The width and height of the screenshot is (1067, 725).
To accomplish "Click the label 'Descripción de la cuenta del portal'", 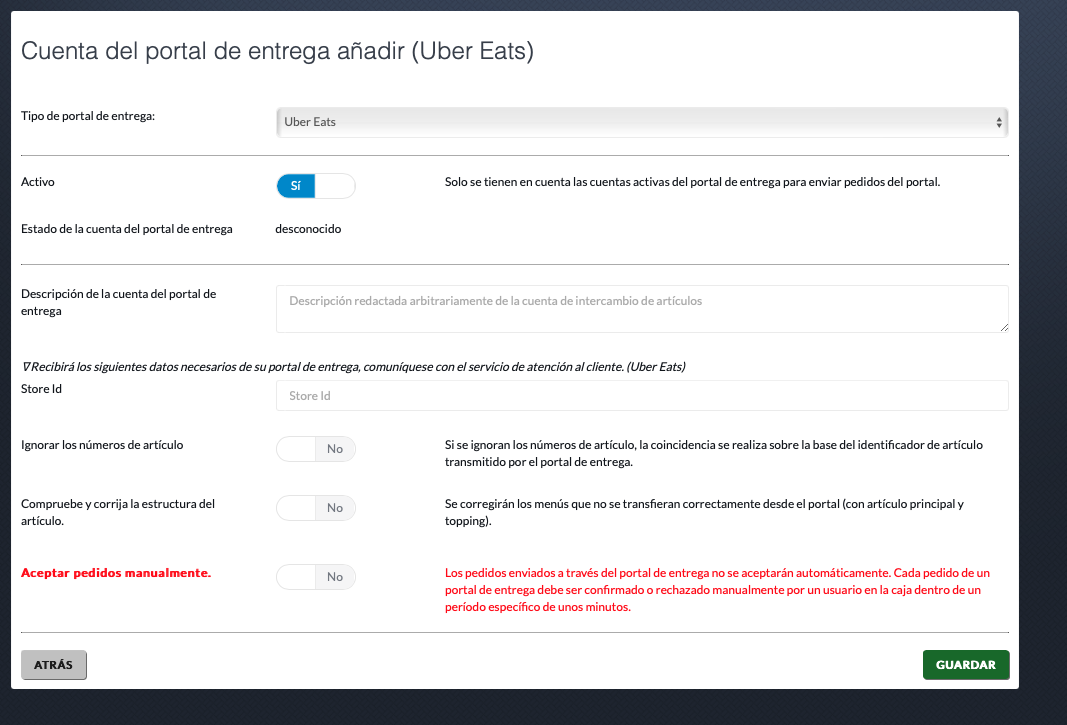I will click(118, 302).
